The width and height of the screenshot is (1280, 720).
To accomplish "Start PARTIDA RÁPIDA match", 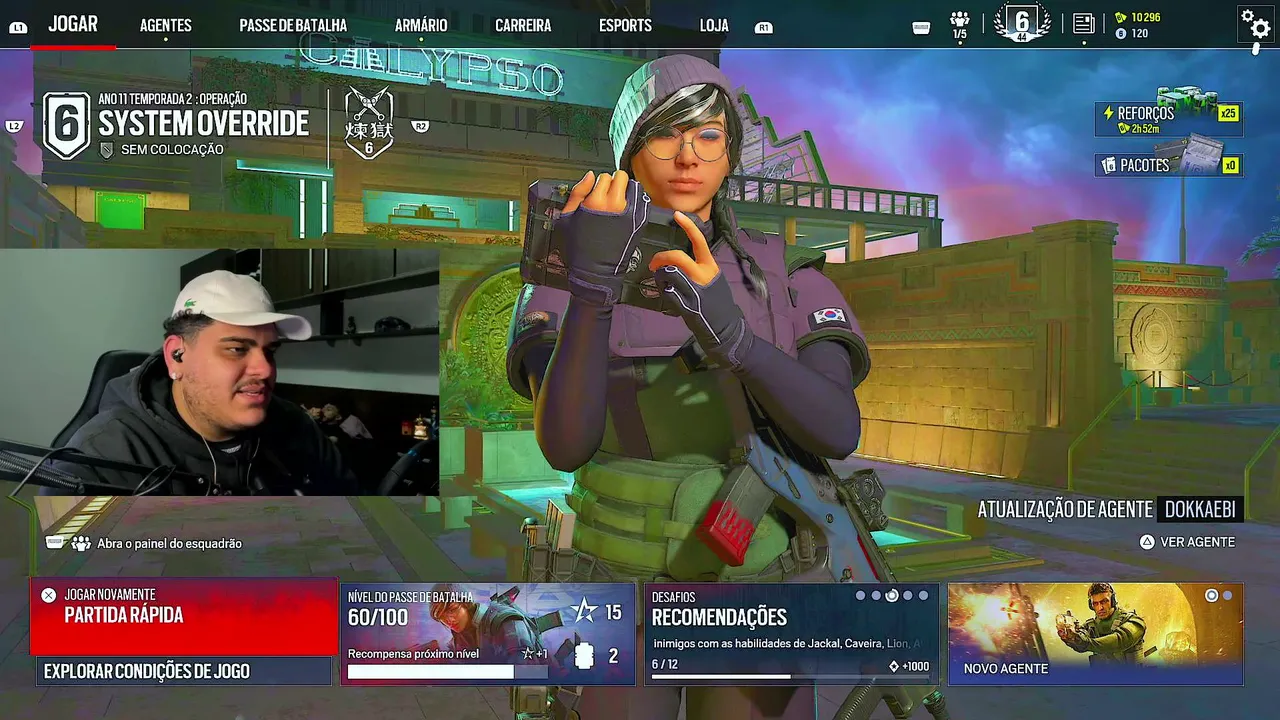I will pyautogui.click(x=184, y=617).
